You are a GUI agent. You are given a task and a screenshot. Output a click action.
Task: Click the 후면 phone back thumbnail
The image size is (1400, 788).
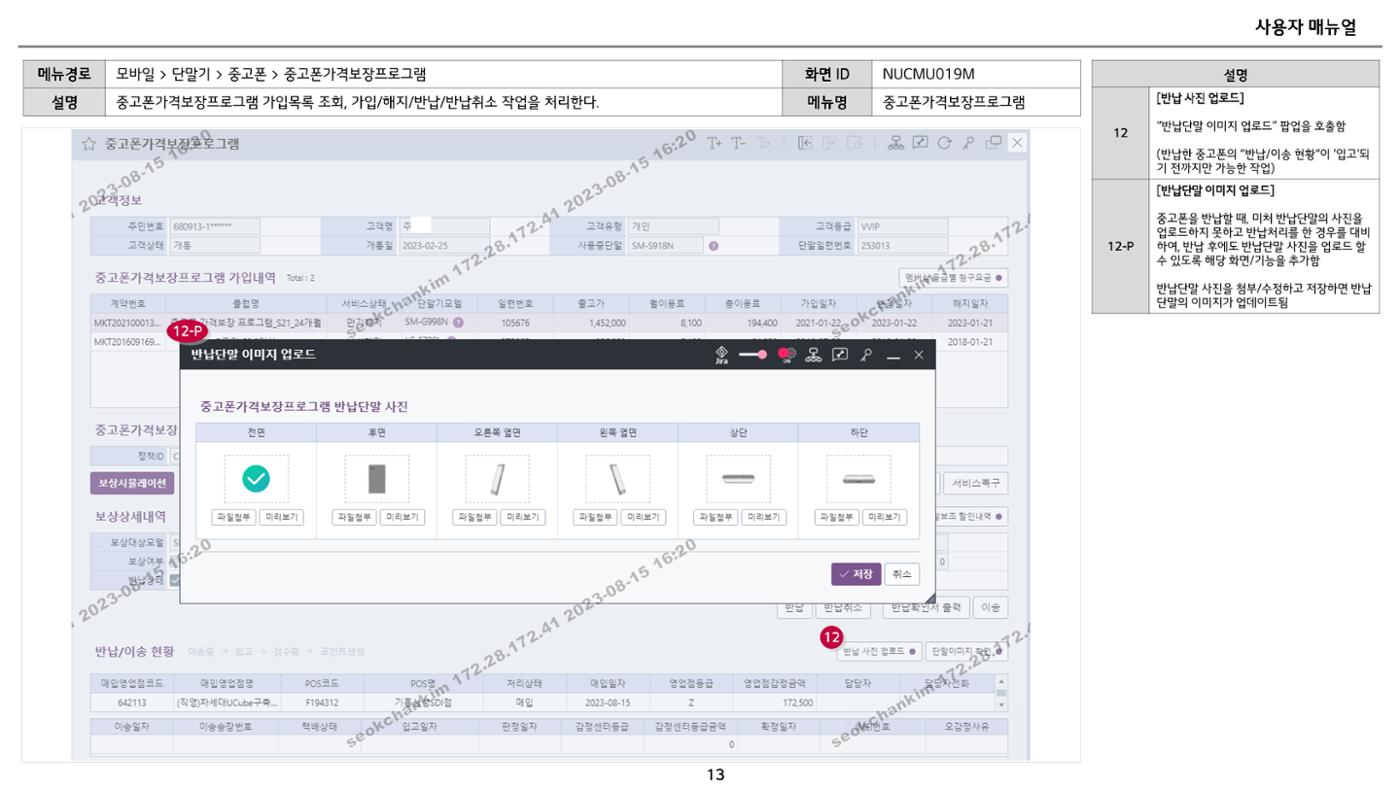coord(376,480)
